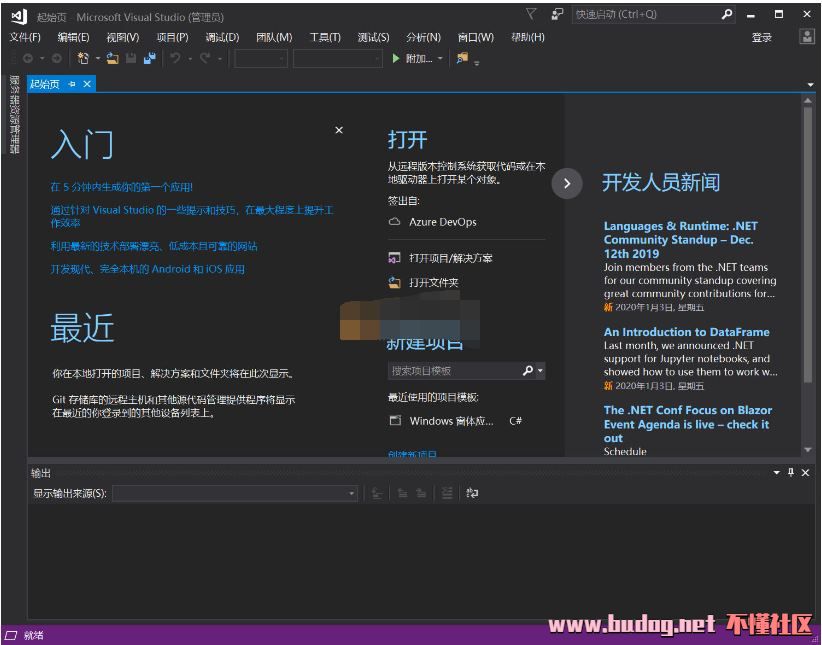This screenshot has height=645, width=822.
Task: Open the 在 5 分钟内生成你的第一个应用 link
Action: click(x=122, y=187)
